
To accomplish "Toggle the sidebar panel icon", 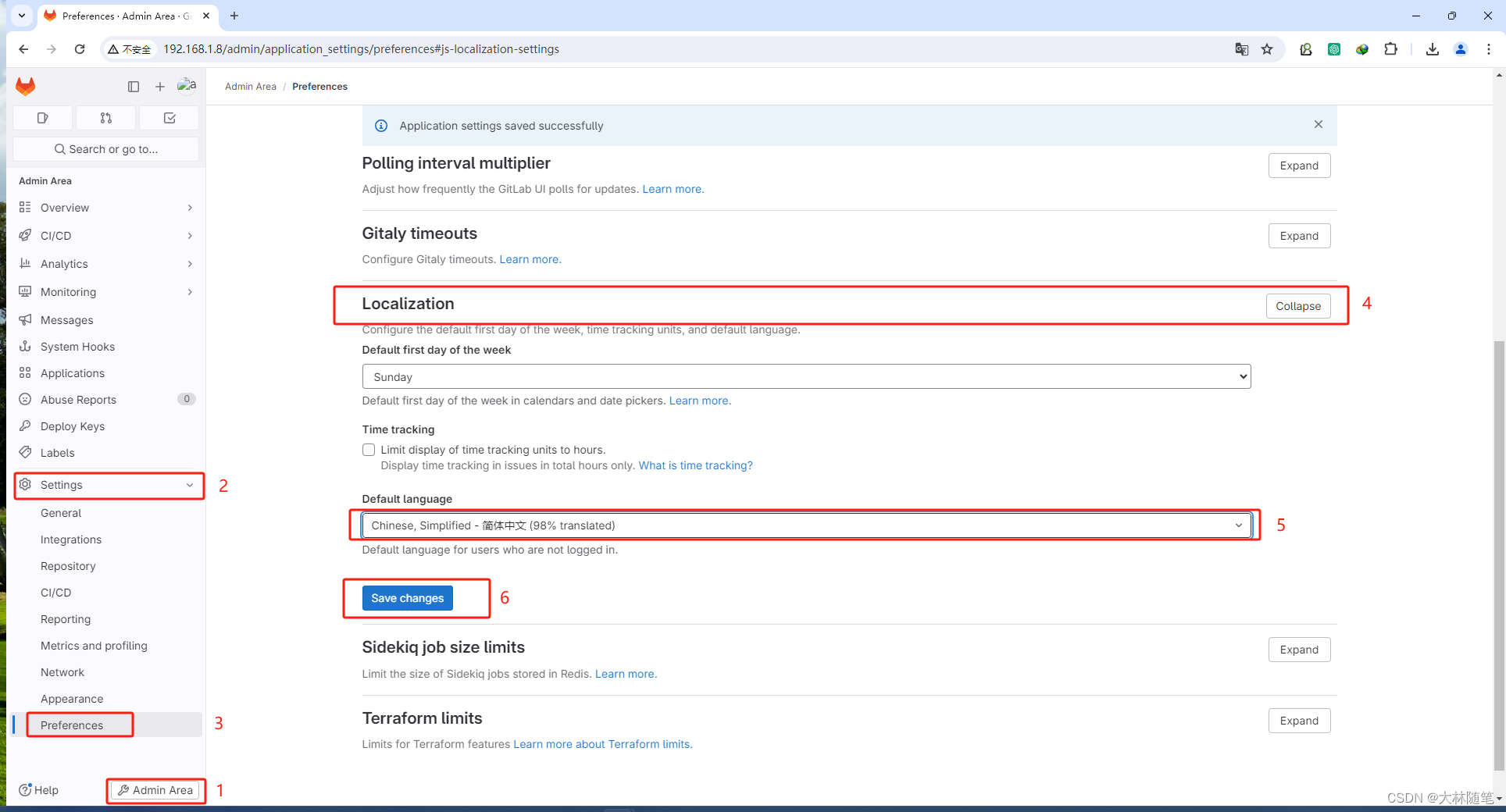I will tap(134, 87).
